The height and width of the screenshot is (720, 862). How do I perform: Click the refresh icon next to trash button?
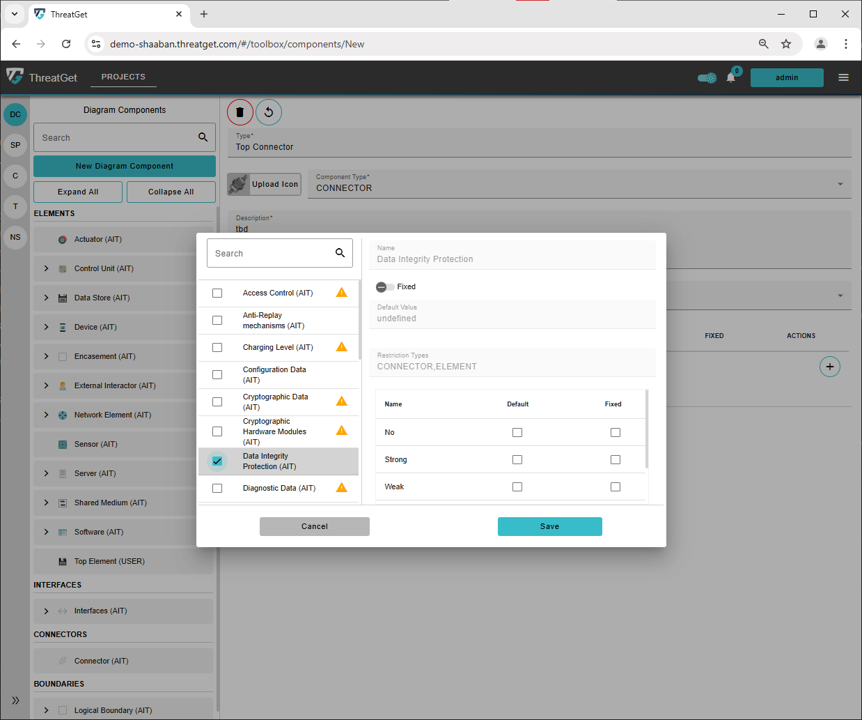point(268,112)
